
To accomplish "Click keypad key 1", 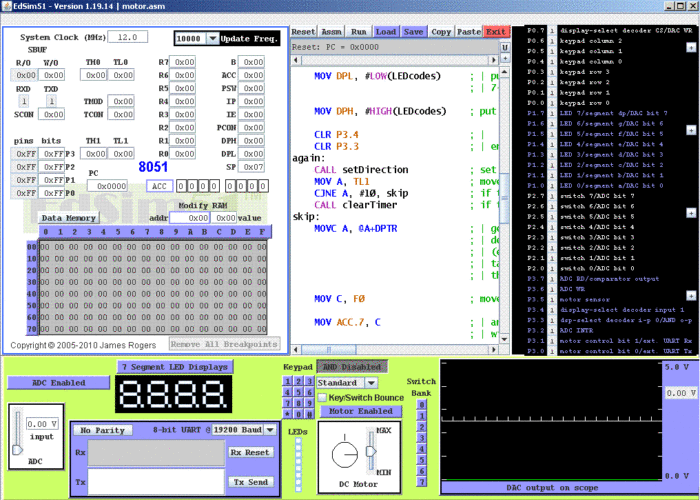I will 288,381.
